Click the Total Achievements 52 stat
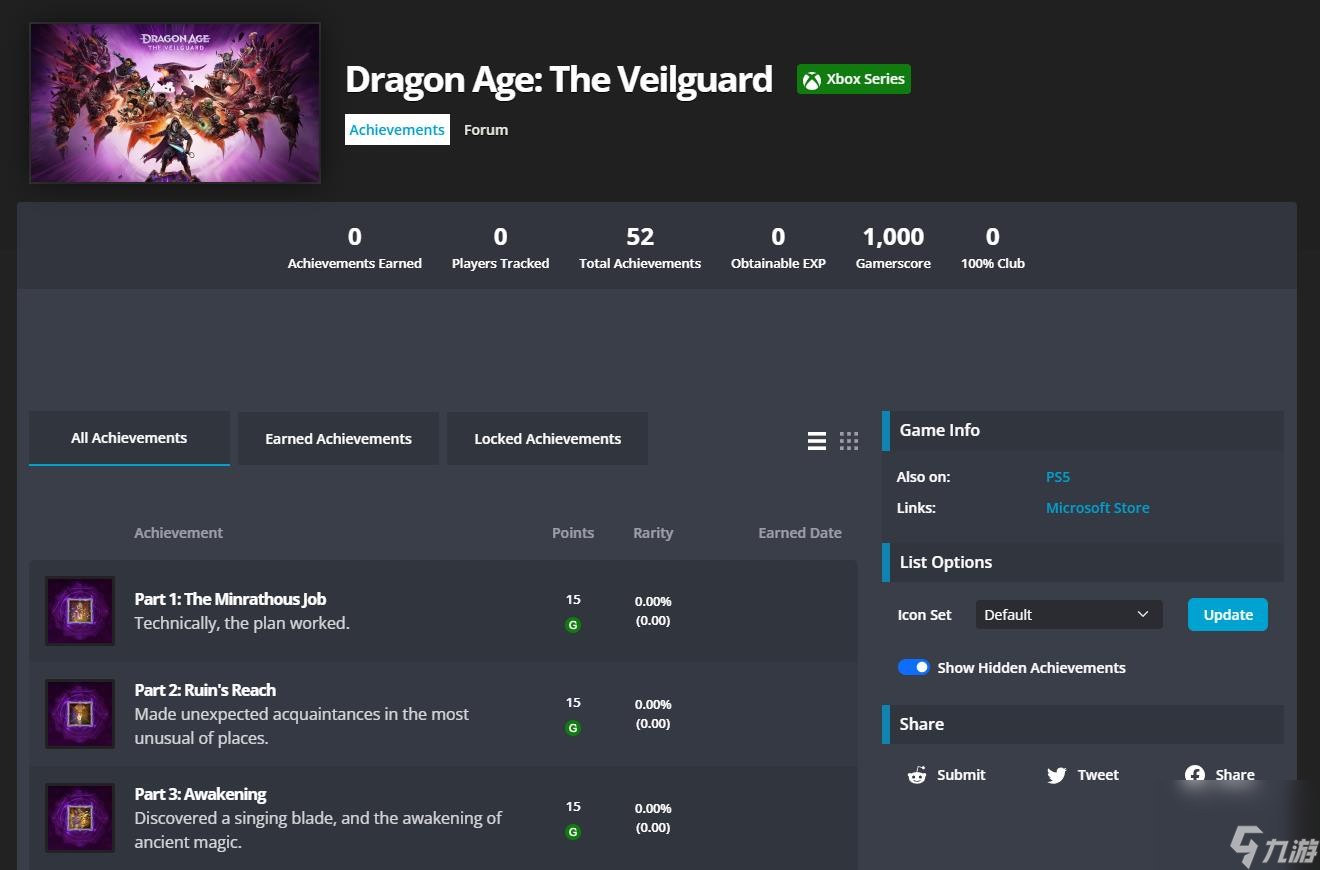The image size is (1320, 870). click(640, 248)
